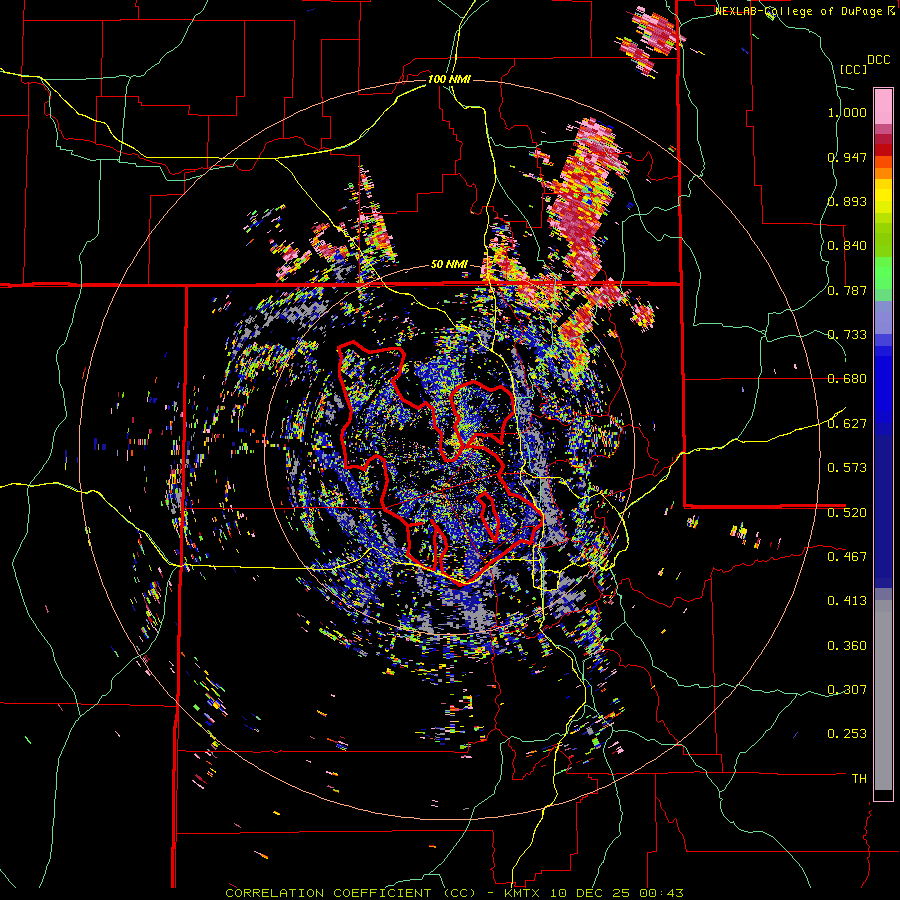Image resolution: width=900 pixels, height=900 pixels.
Task: Click the 0.520 legend value
Action: coord(847,512)
